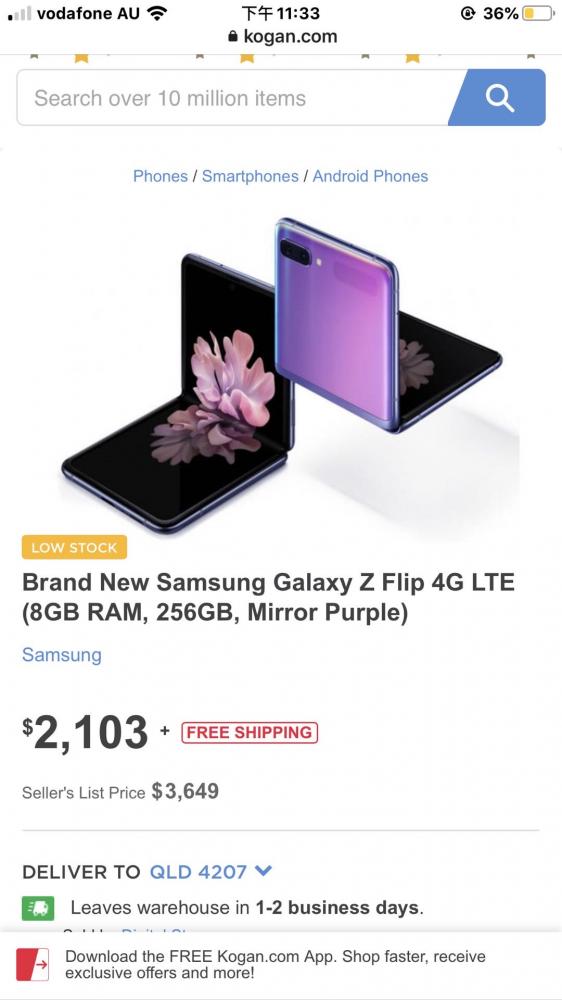Open the Samsung brand link
The image size is (562, 1000).
pos(62,655)
